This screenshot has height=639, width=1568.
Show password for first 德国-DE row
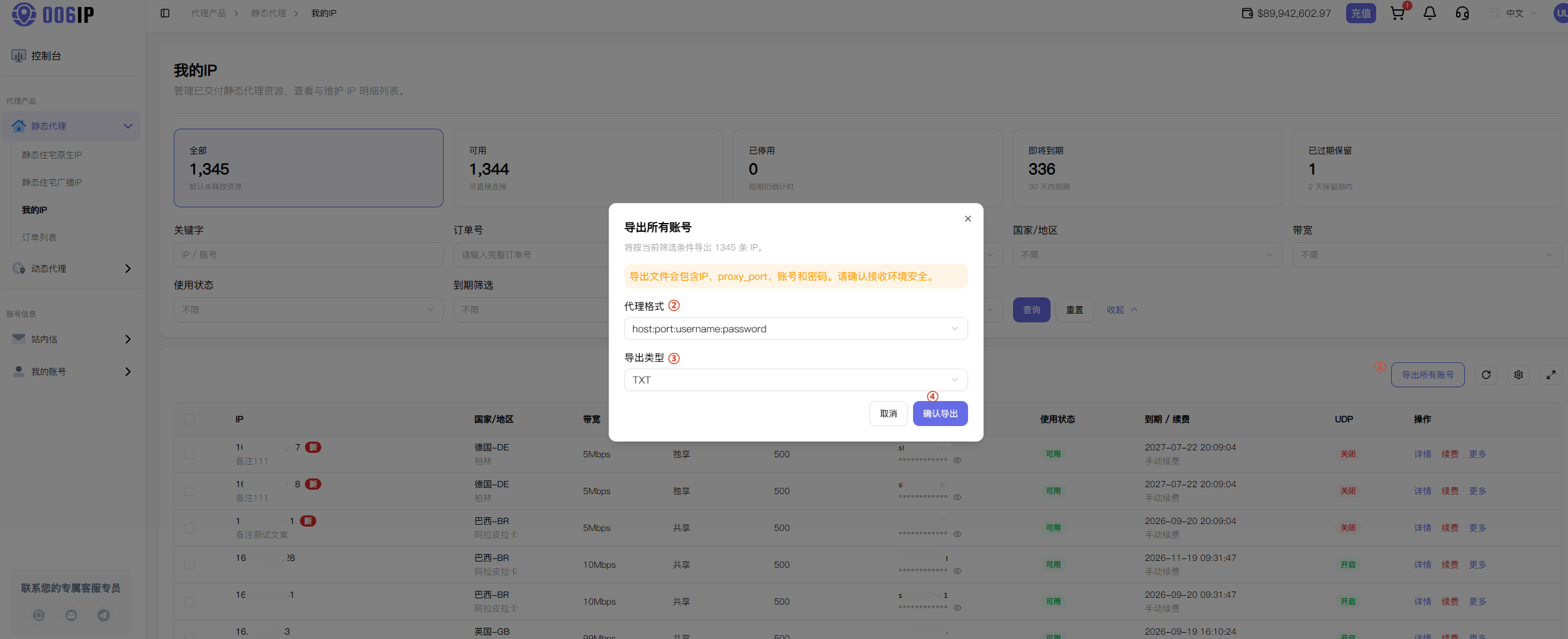957,460
